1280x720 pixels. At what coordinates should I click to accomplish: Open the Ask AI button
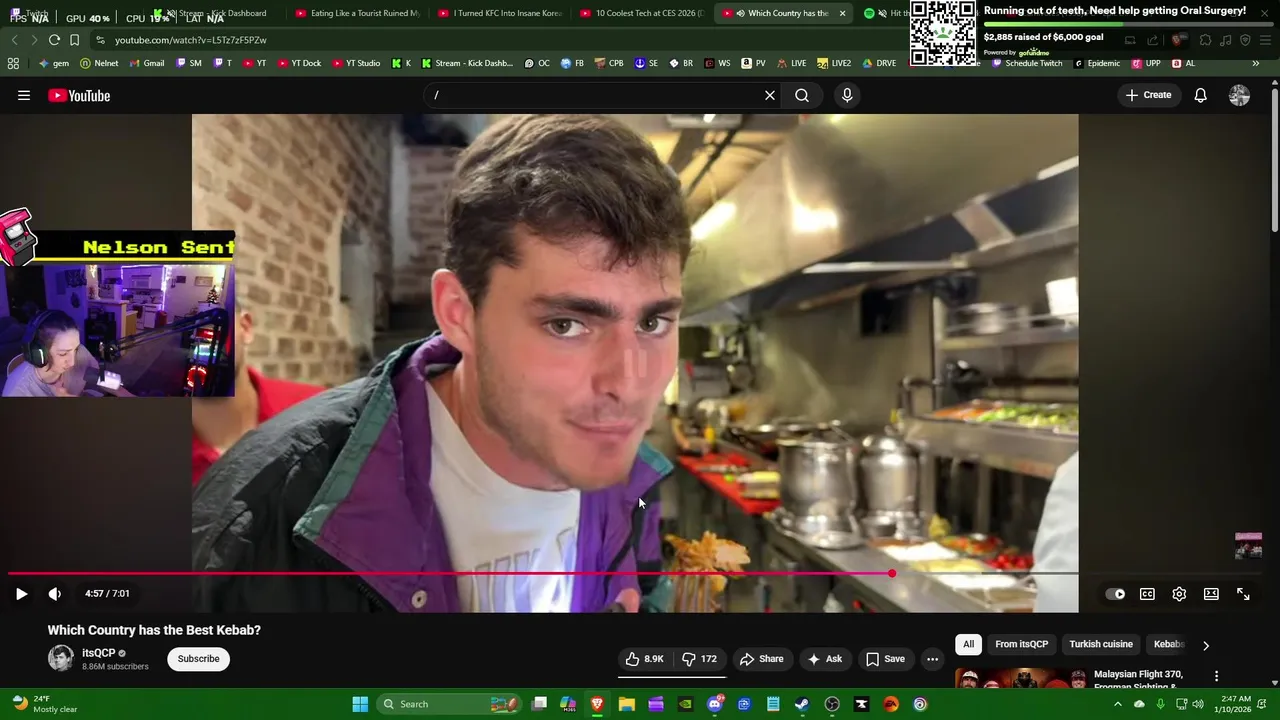click(825, 659)
